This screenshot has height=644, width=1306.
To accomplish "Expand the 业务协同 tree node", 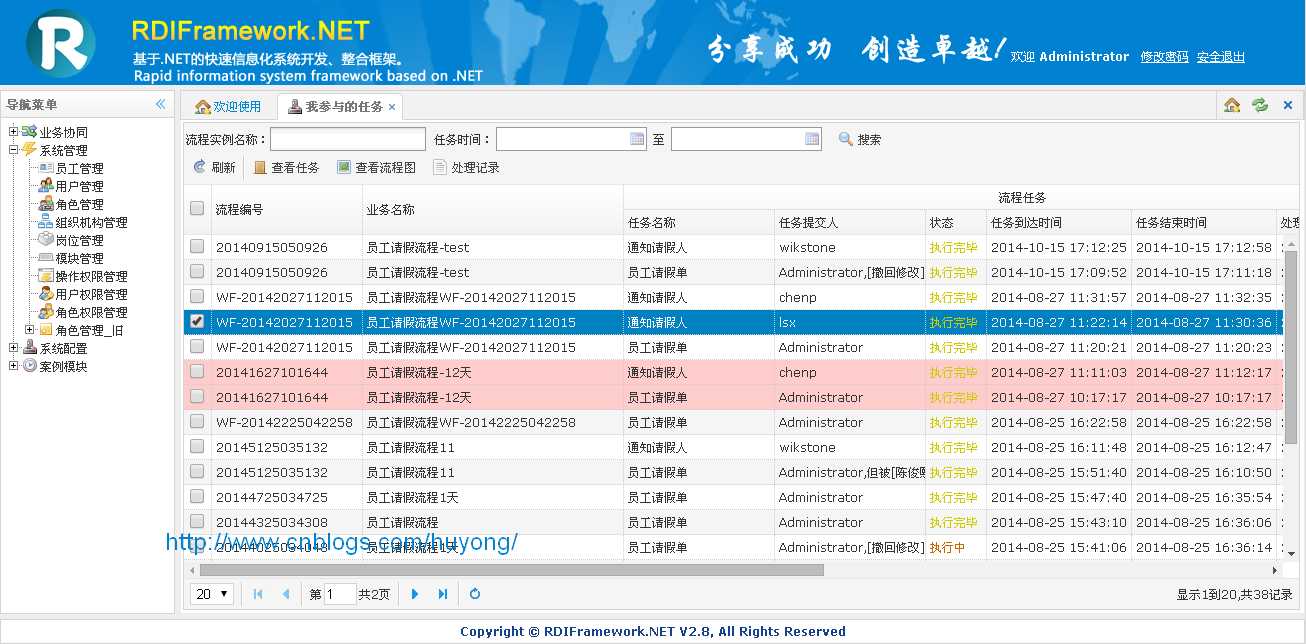I will tap(13, 132).
